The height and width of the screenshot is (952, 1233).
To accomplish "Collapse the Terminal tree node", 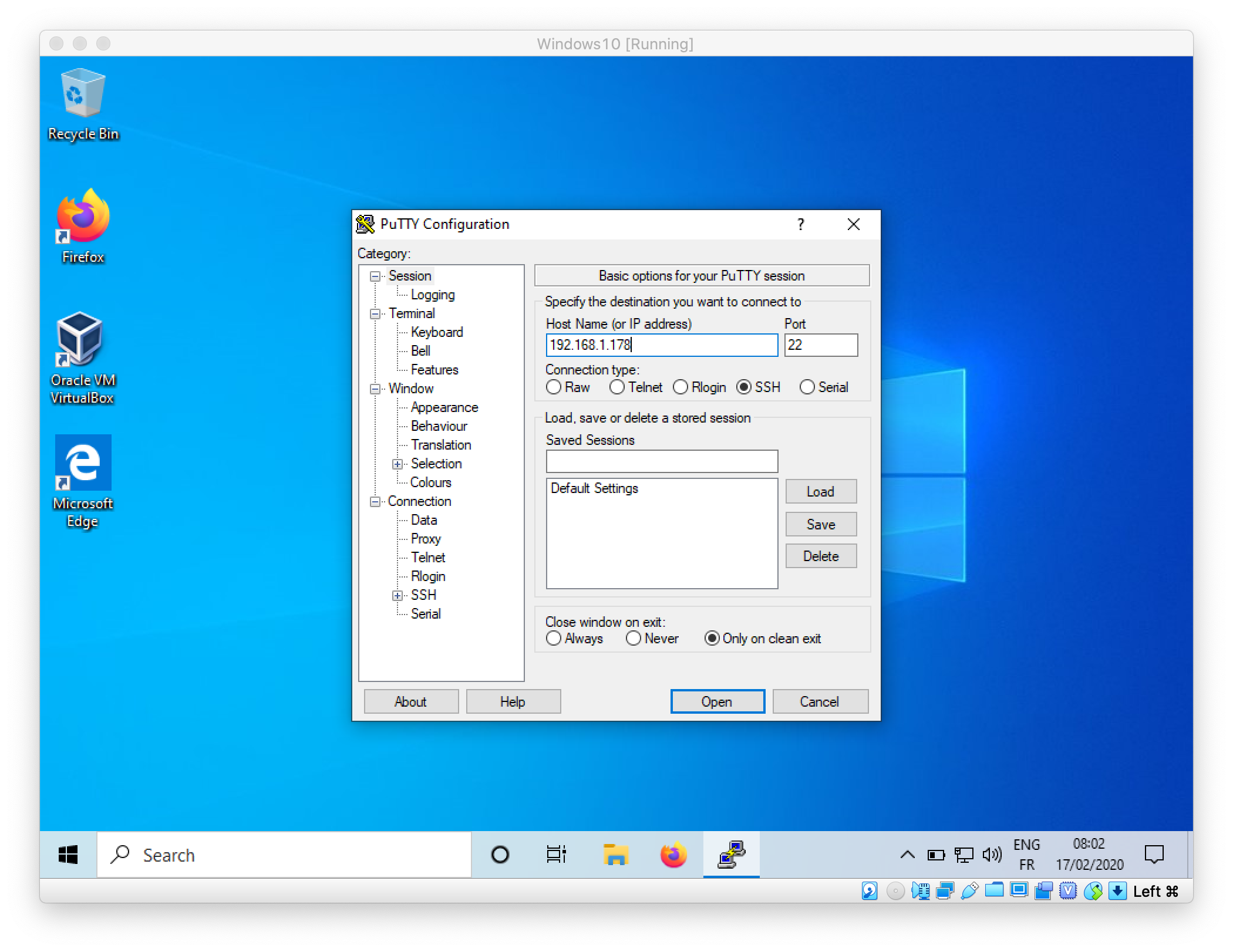I will 375,314.
